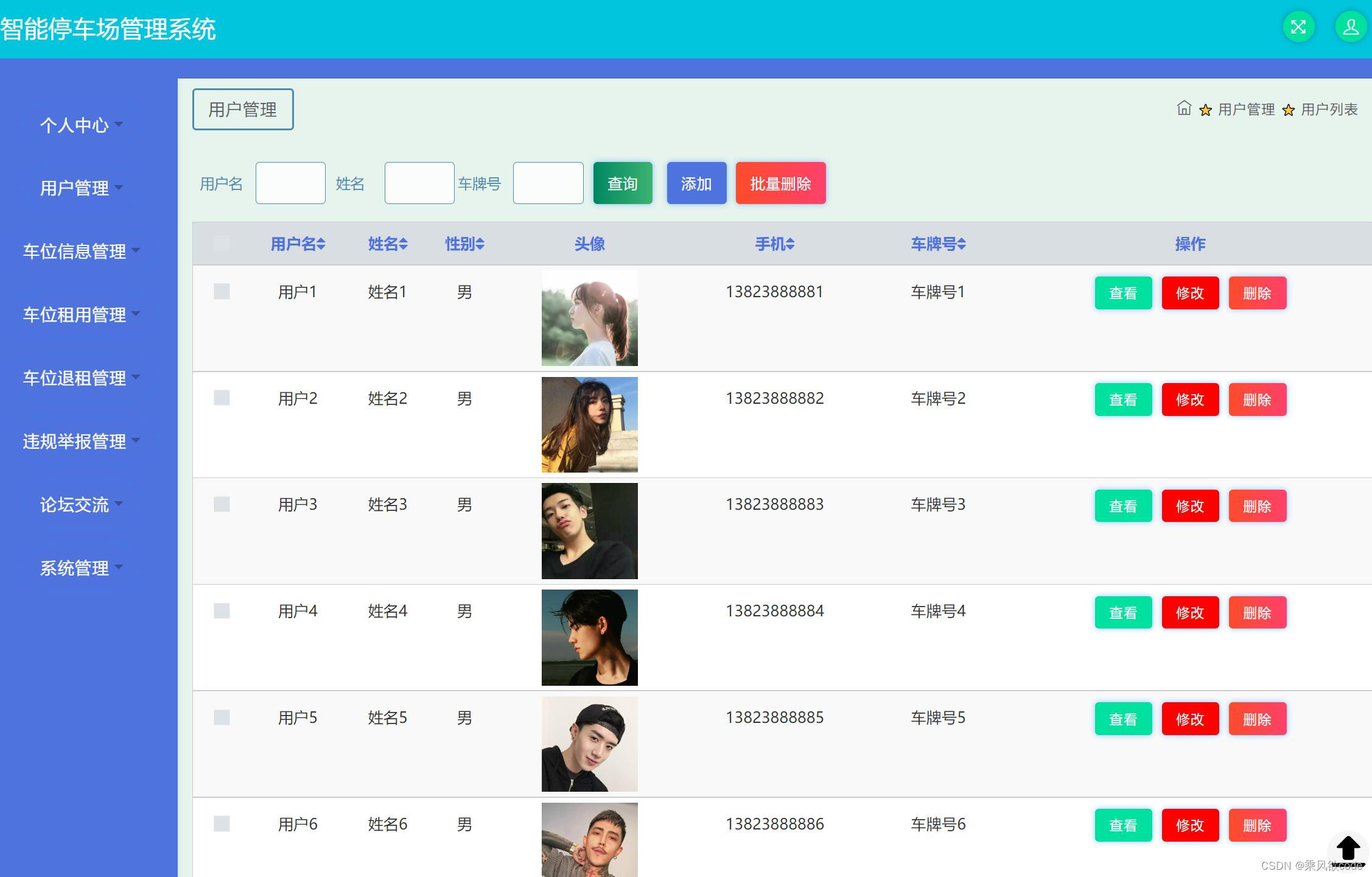
Task: Open the user profile icon in header
Action: pyautogui.click(x=1351, y=27)
